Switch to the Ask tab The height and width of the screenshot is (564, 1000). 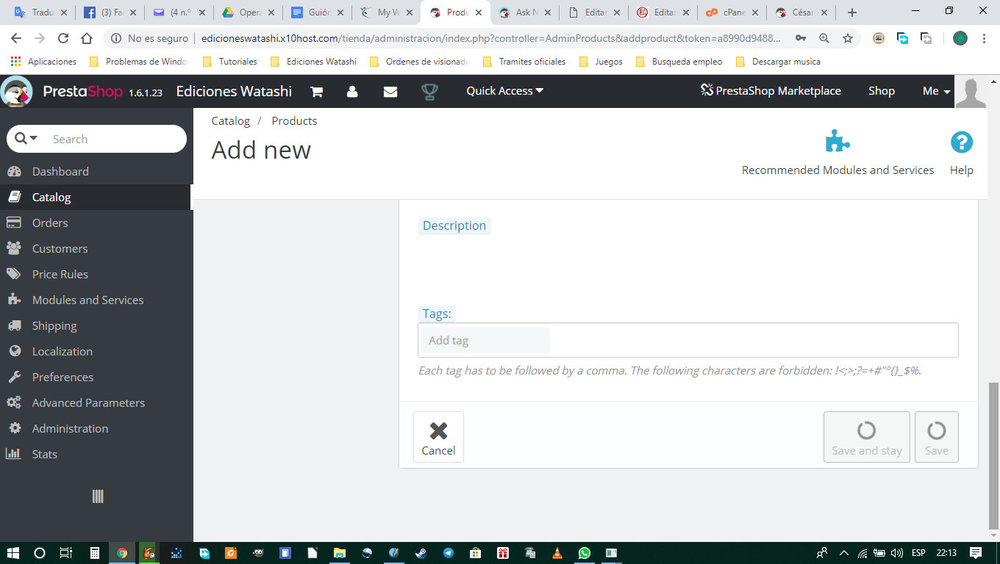pos(524,12)
